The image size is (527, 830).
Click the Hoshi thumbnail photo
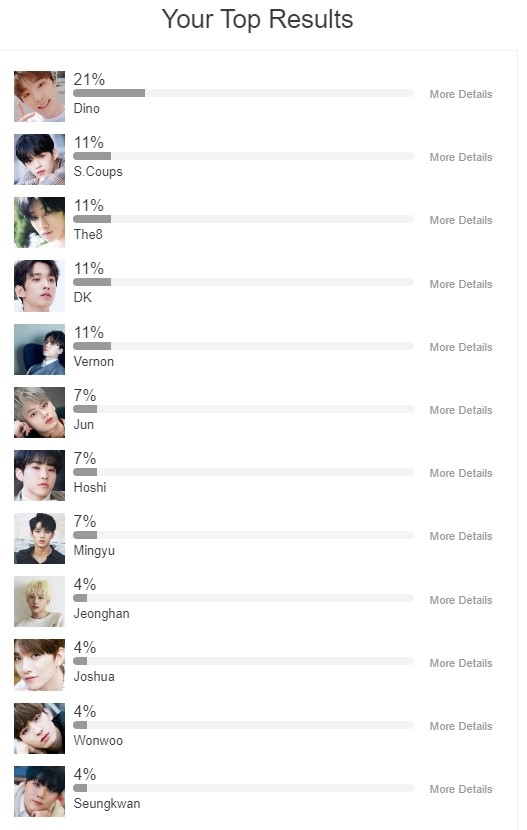pyautogui.click(x=39, y=475)
